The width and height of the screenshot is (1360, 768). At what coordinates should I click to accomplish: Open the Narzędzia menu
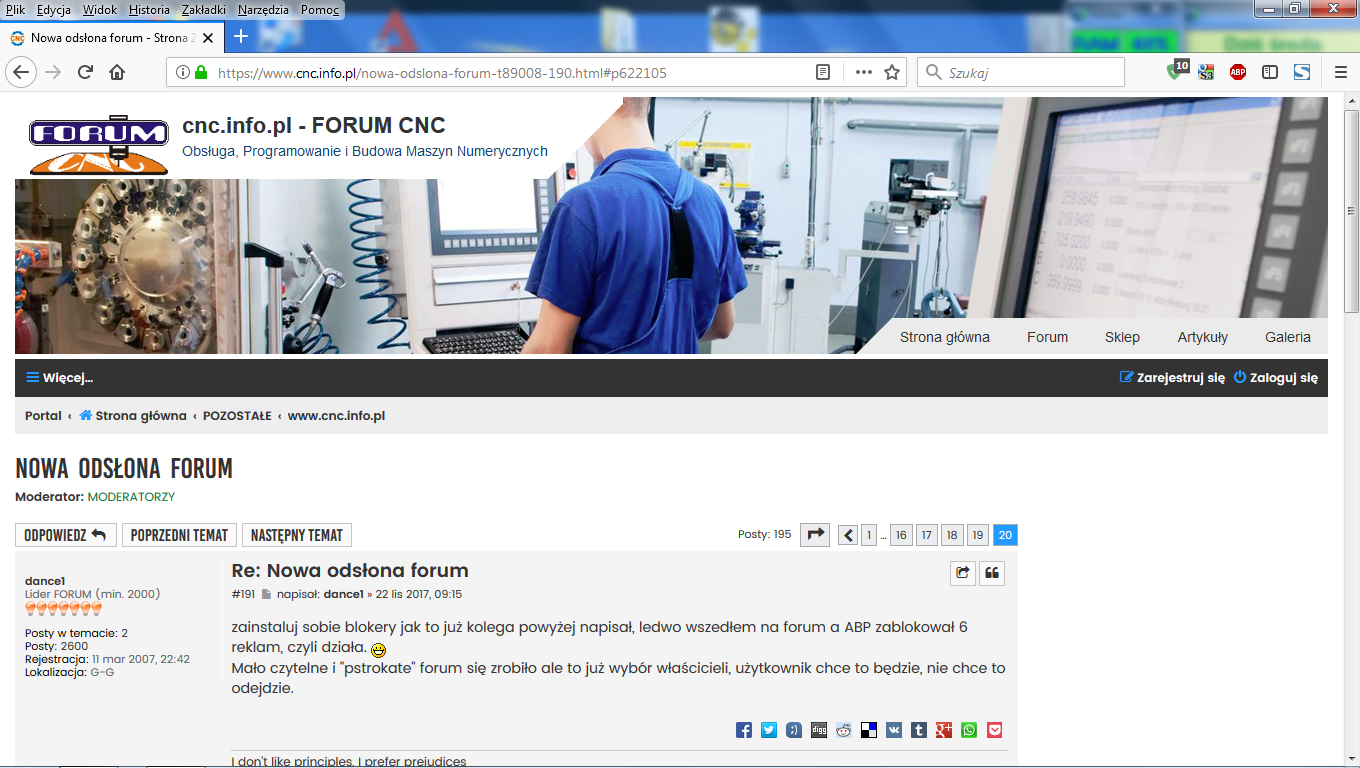point(264,10)
